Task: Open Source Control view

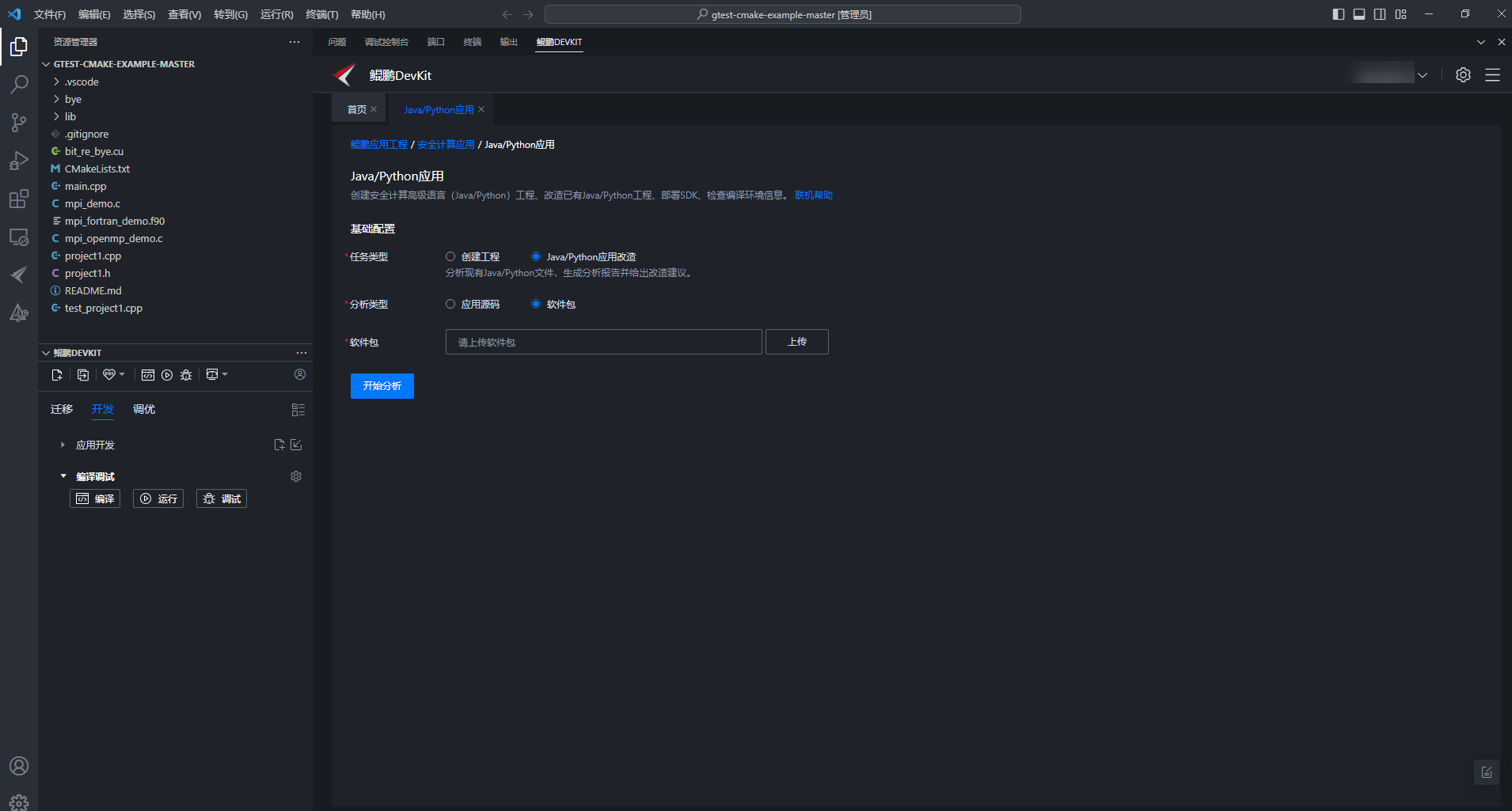Action: (x=19, y=122)
